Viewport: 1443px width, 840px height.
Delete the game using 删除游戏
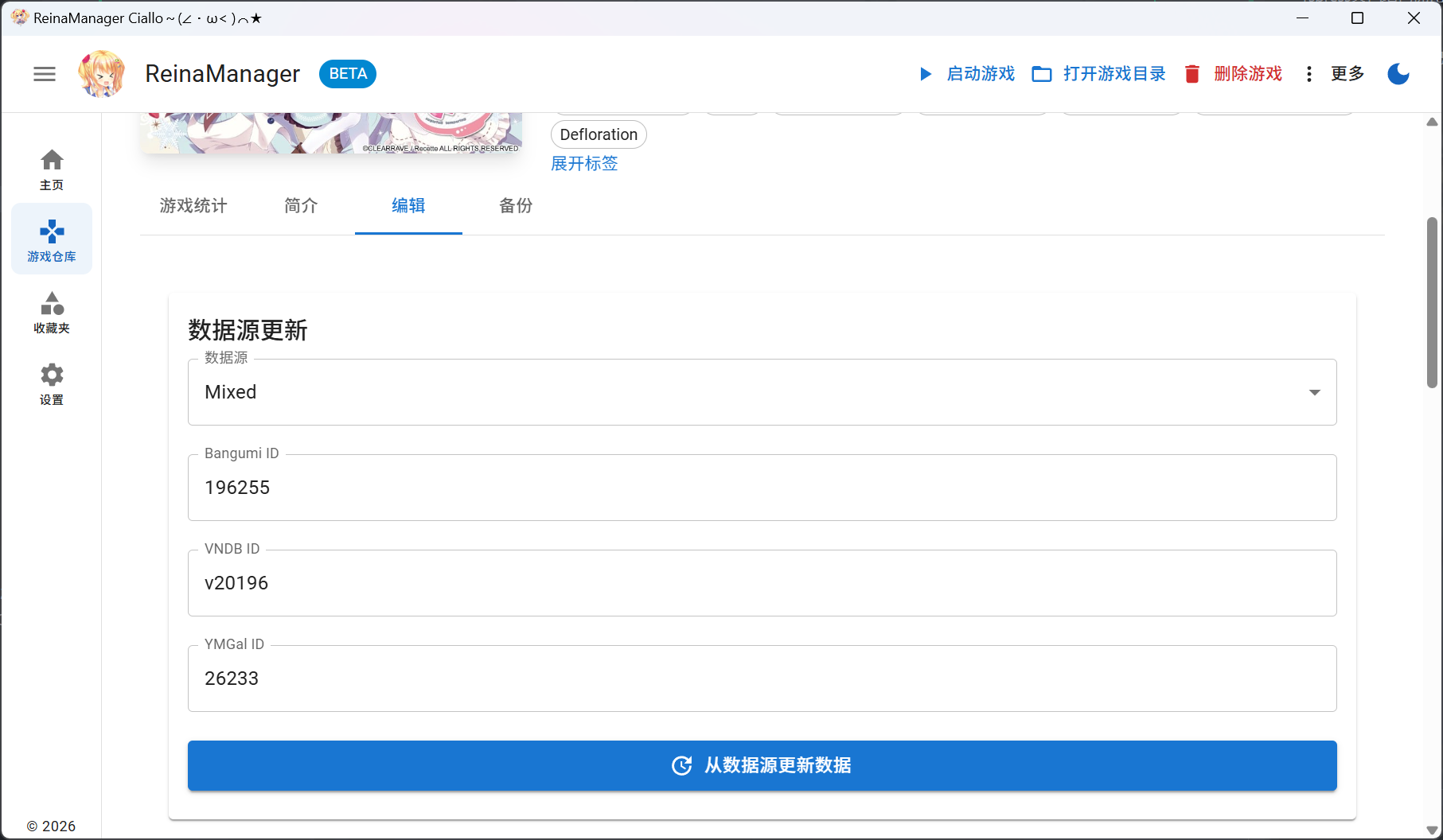click(1233, 74)
